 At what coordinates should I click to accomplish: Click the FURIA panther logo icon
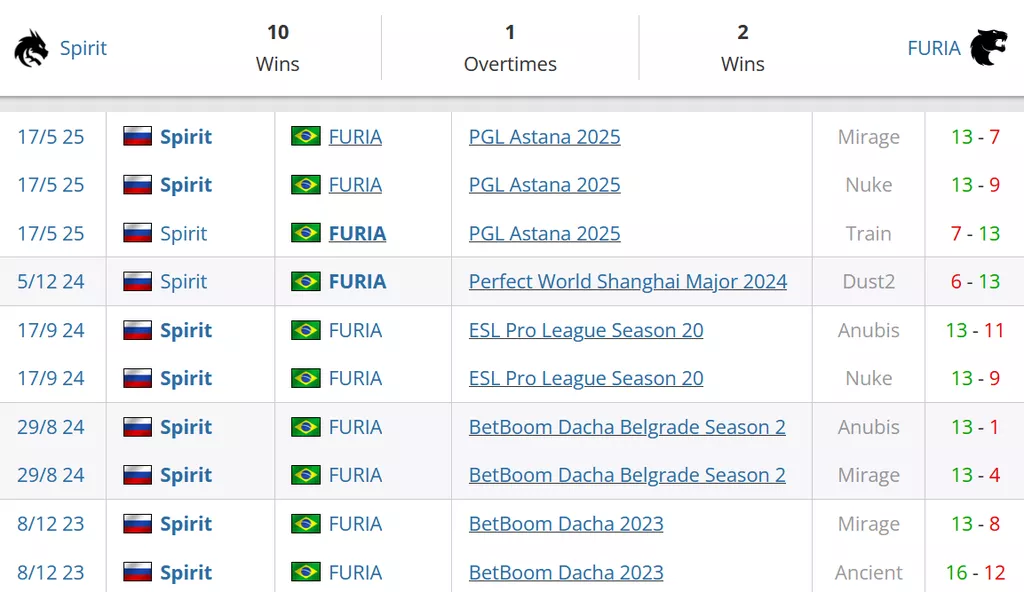[x=988, y=48]
